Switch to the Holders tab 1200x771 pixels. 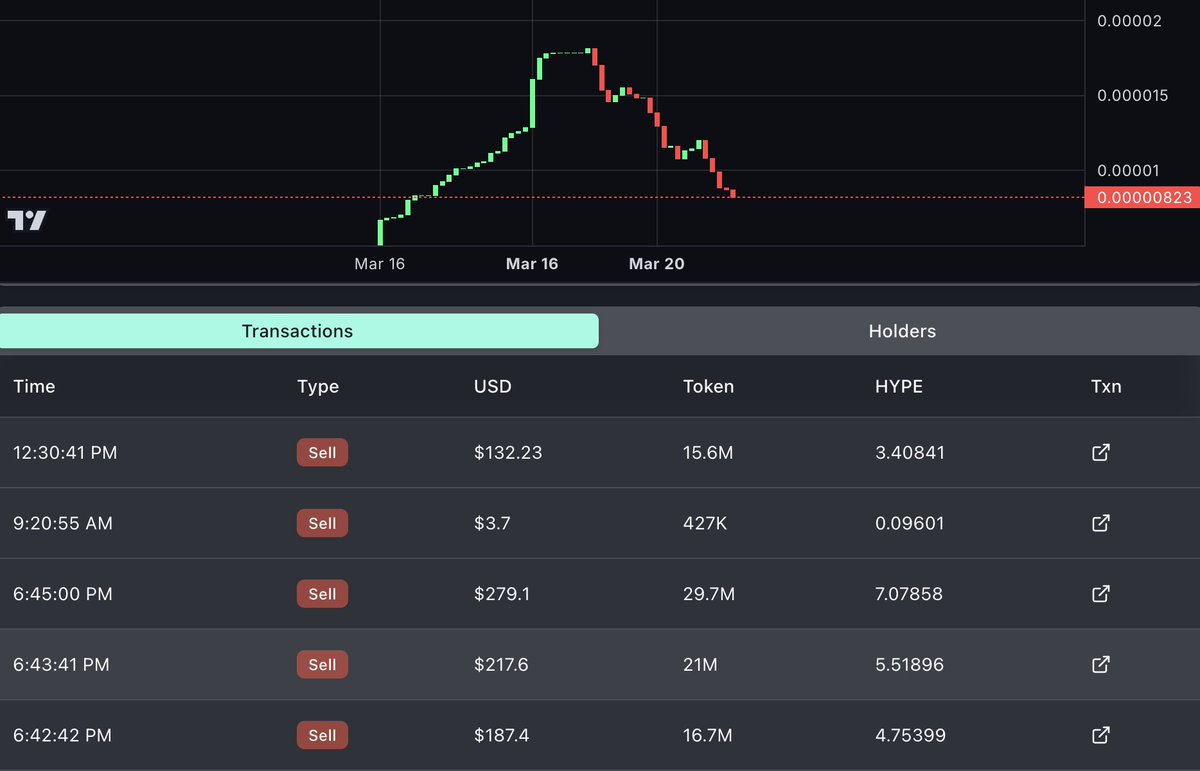(902, 331)
